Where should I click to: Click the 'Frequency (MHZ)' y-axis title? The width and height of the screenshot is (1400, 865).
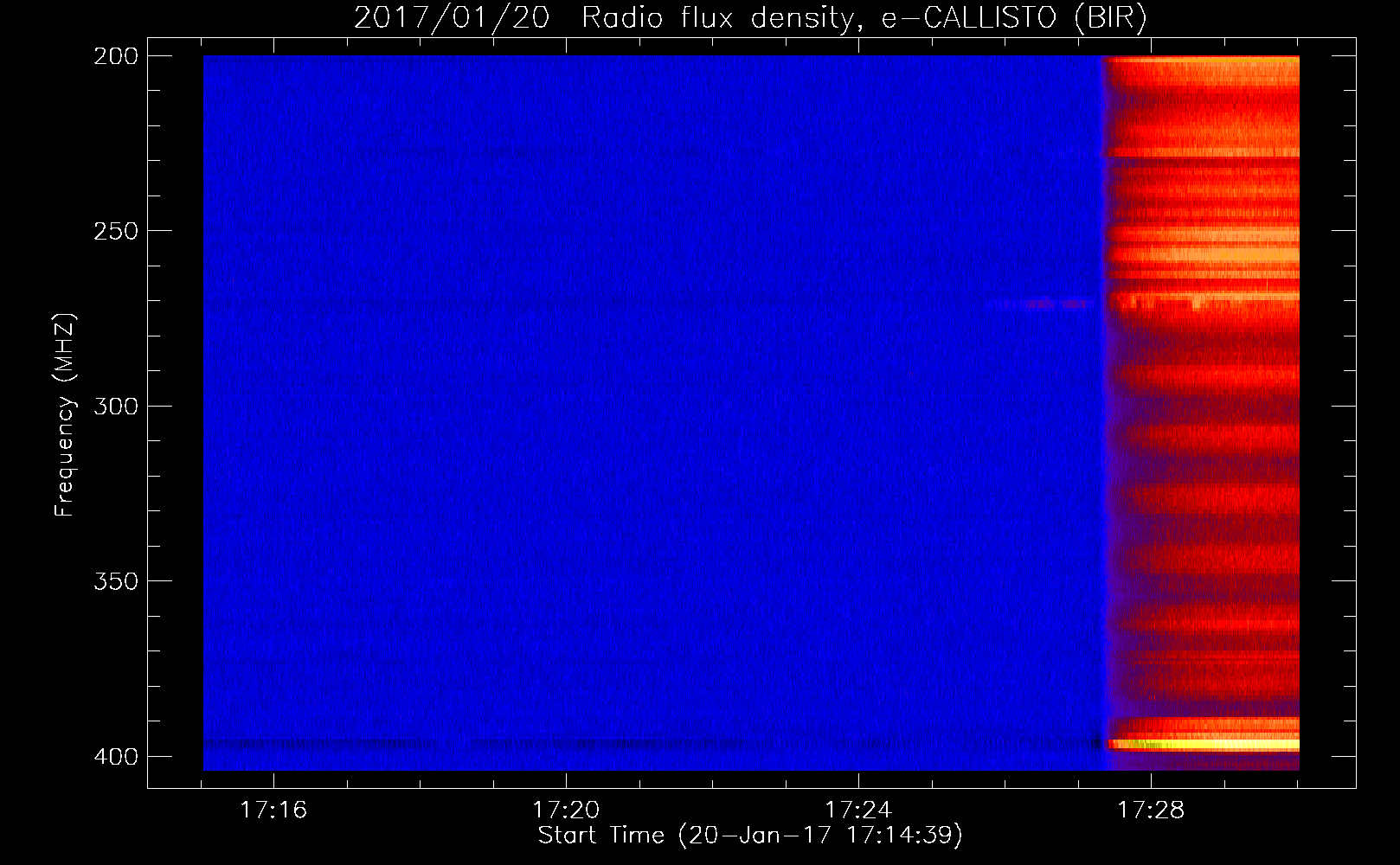pyautogui.click(x=66, y=415)
